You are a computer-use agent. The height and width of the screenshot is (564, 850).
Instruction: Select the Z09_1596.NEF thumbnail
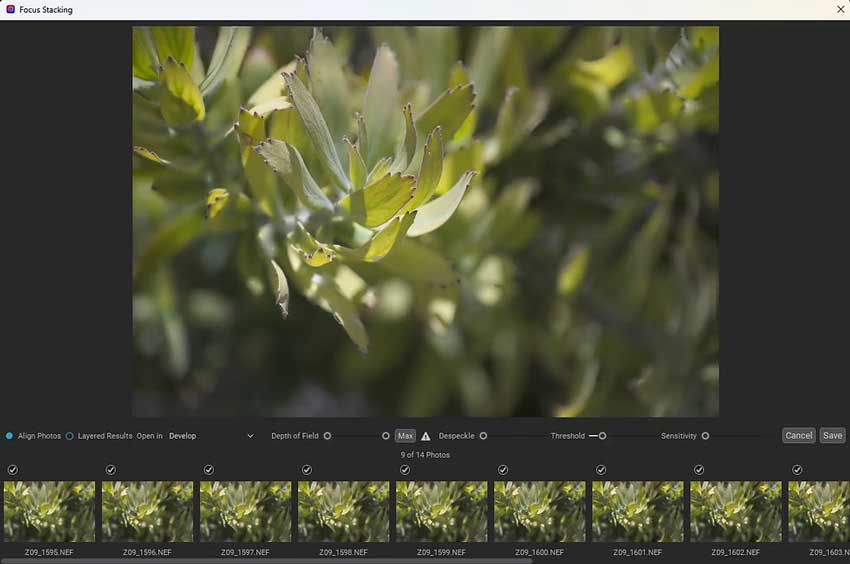point(147,511)
